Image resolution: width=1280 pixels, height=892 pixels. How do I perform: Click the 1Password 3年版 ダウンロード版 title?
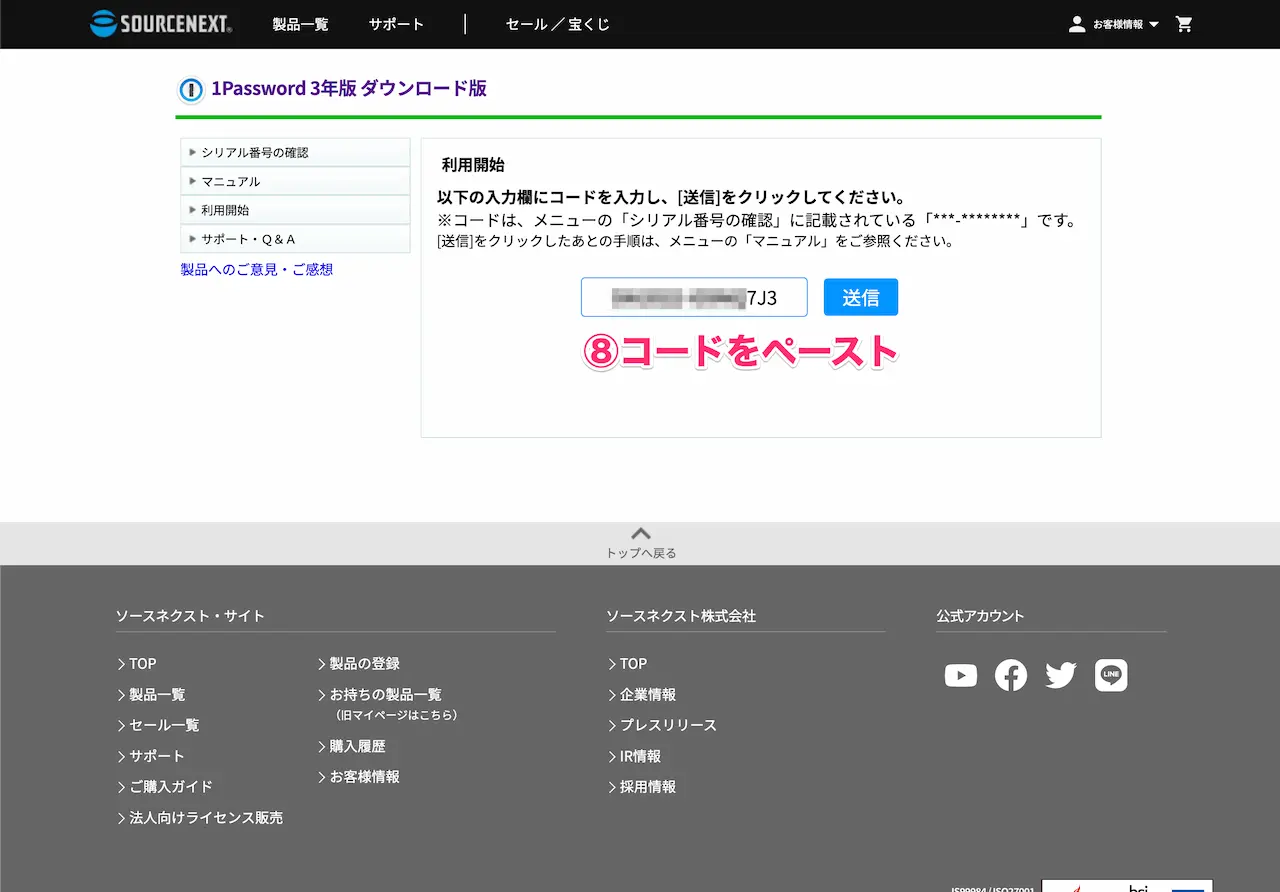pyautogui.click(x=349, y=88)
